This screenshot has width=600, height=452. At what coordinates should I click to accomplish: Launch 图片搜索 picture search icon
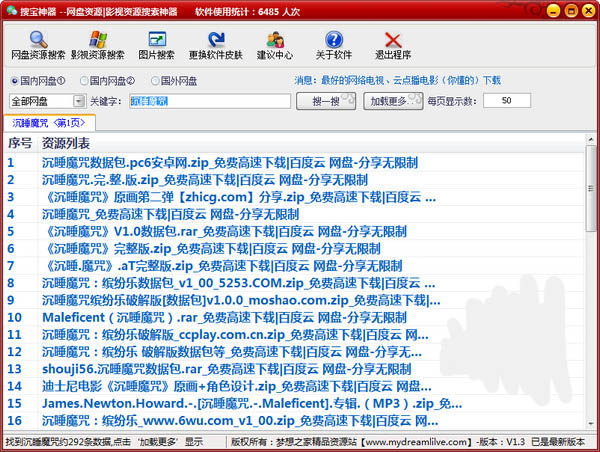[x=157, y=45]
